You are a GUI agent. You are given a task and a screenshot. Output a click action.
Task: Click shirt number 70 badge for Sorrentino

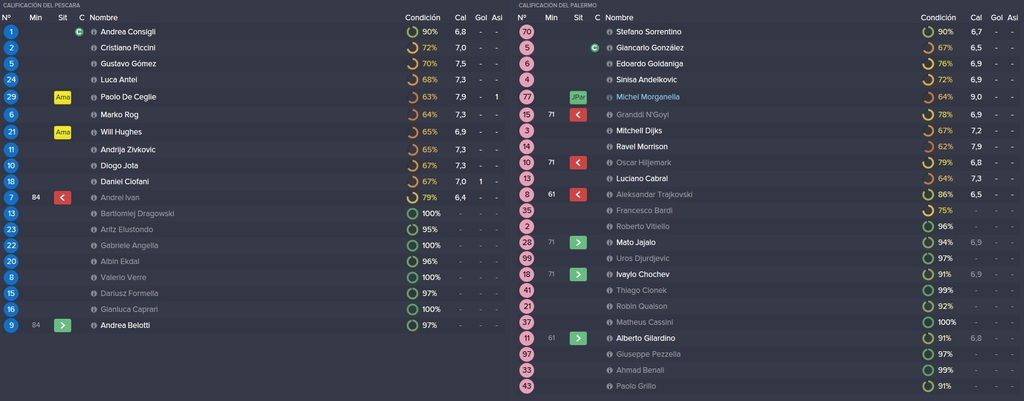click(527, 32)
